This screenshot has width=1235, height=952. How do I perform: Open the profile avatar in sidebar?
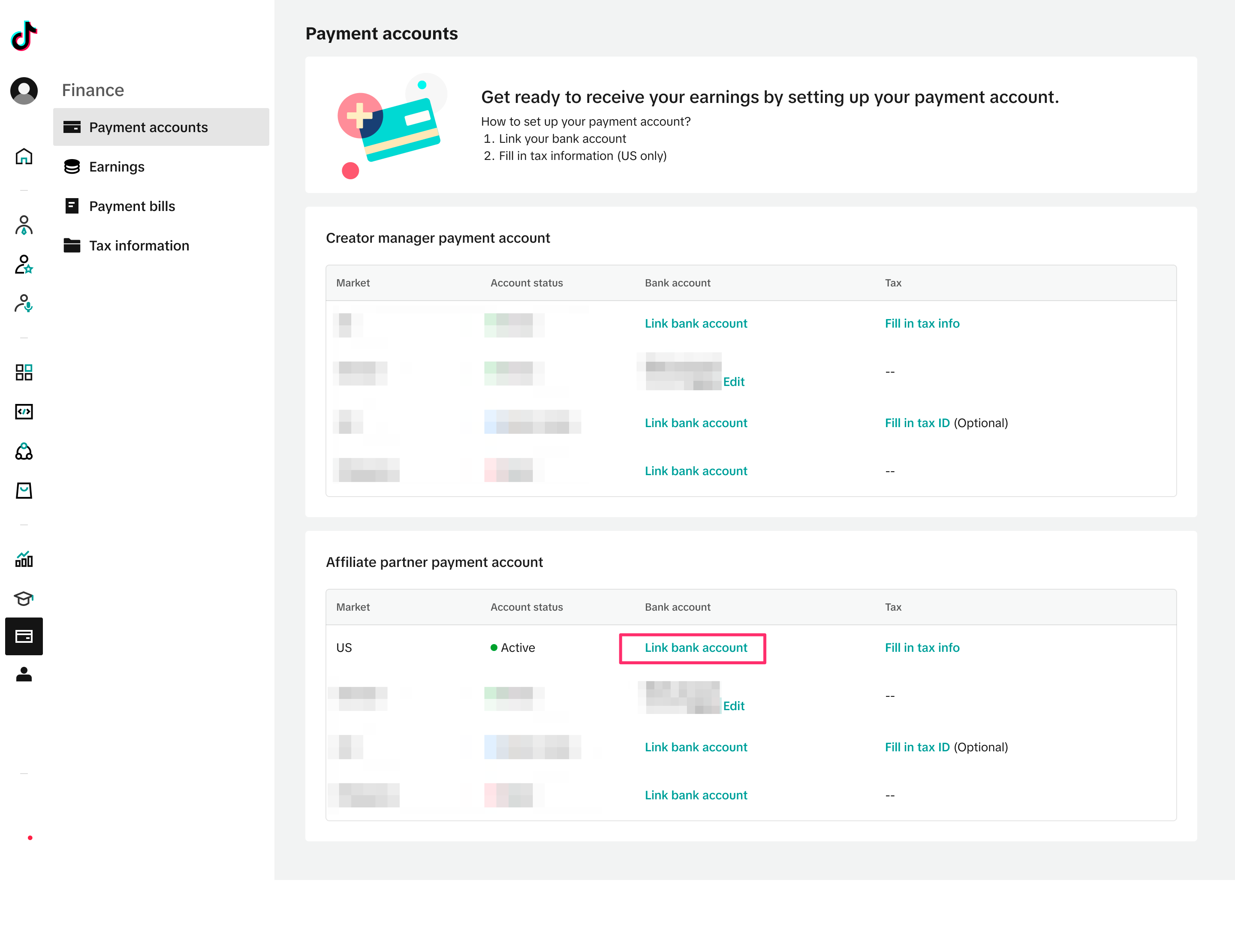point(24,90)
